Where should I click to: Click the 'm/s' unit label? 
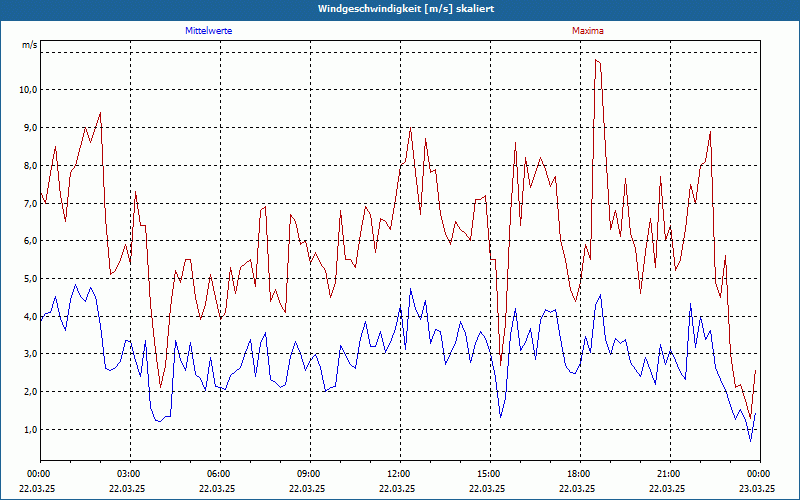30,45
